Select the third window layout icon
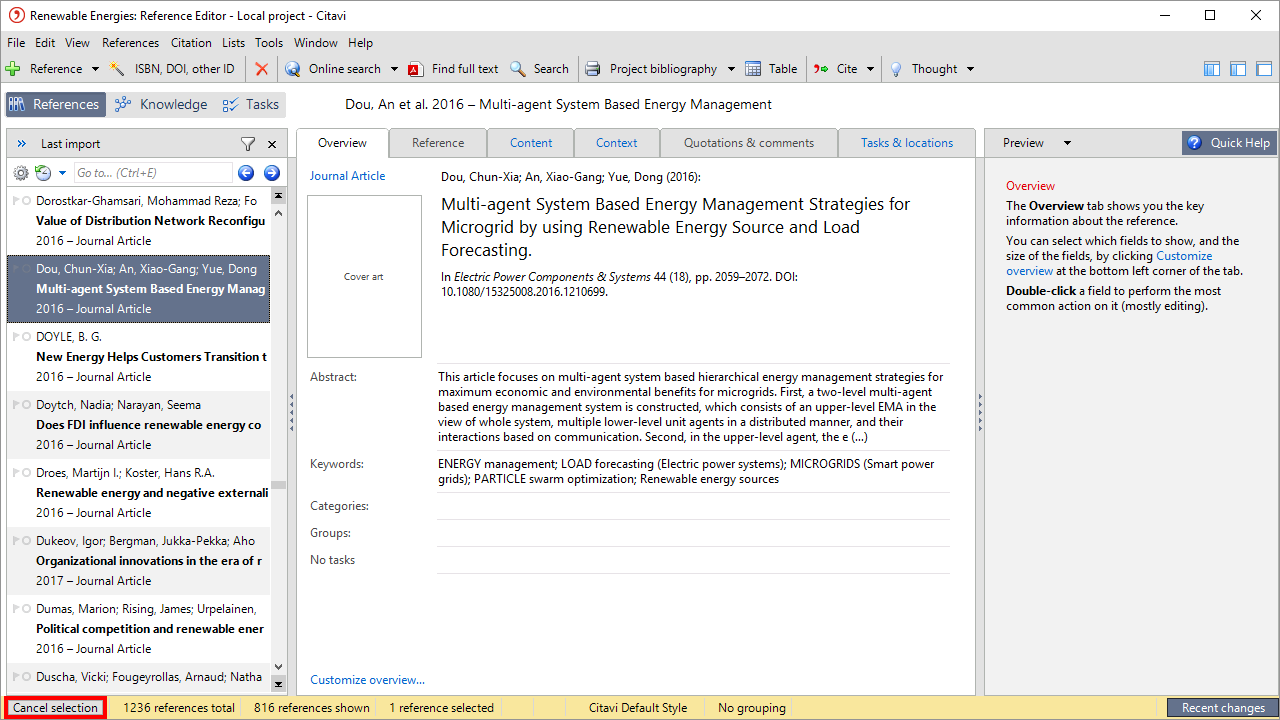 click(1264, 69)
